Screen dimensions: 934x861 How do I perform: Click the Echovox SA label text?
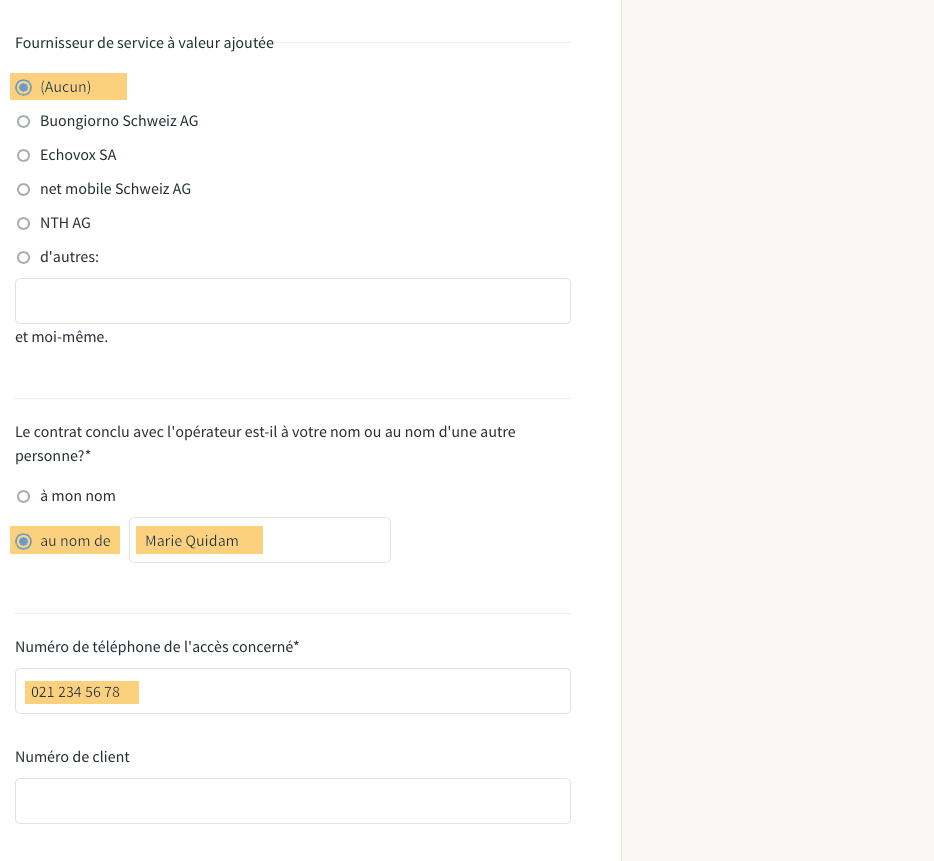[78, 155]
